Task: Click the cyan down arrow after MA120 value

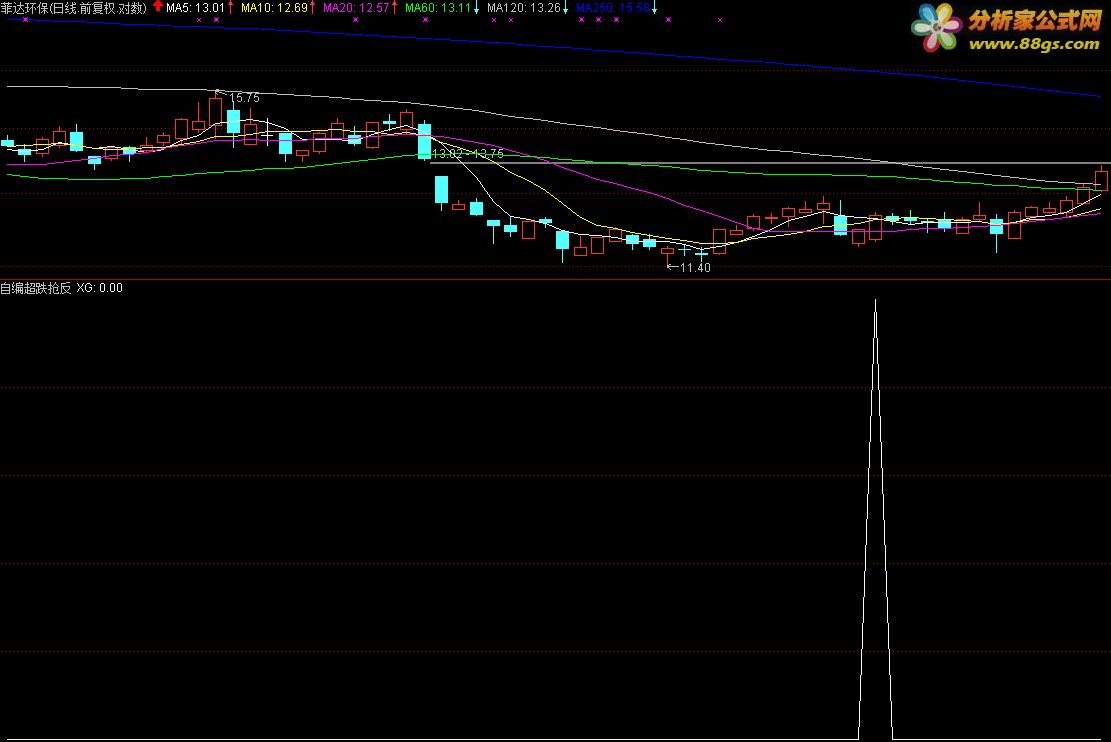Action: coord(565,9)
